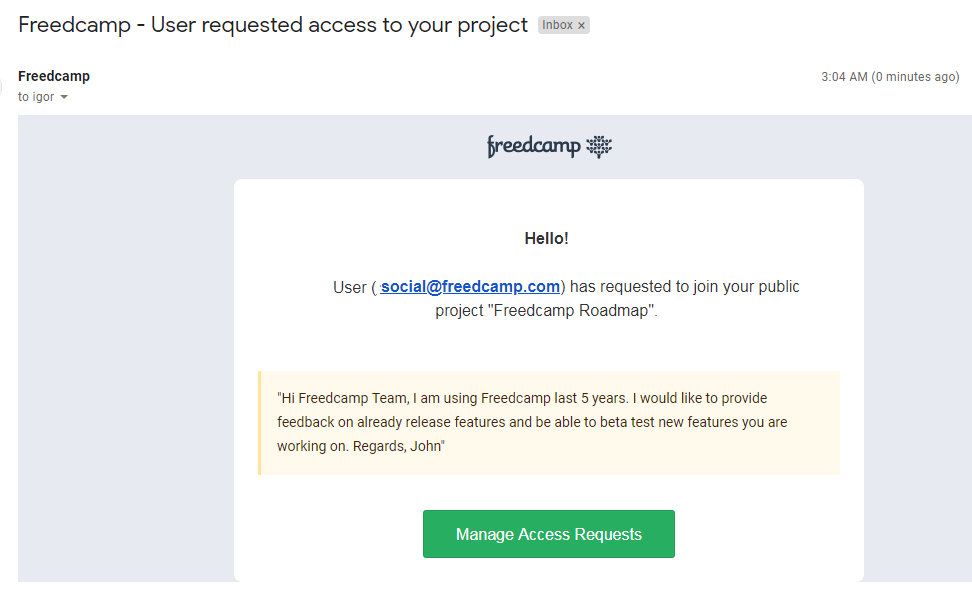This screenshot has height=598, width=972.
Task: Remove the Inbox label with its x
Action: [581, 26]
